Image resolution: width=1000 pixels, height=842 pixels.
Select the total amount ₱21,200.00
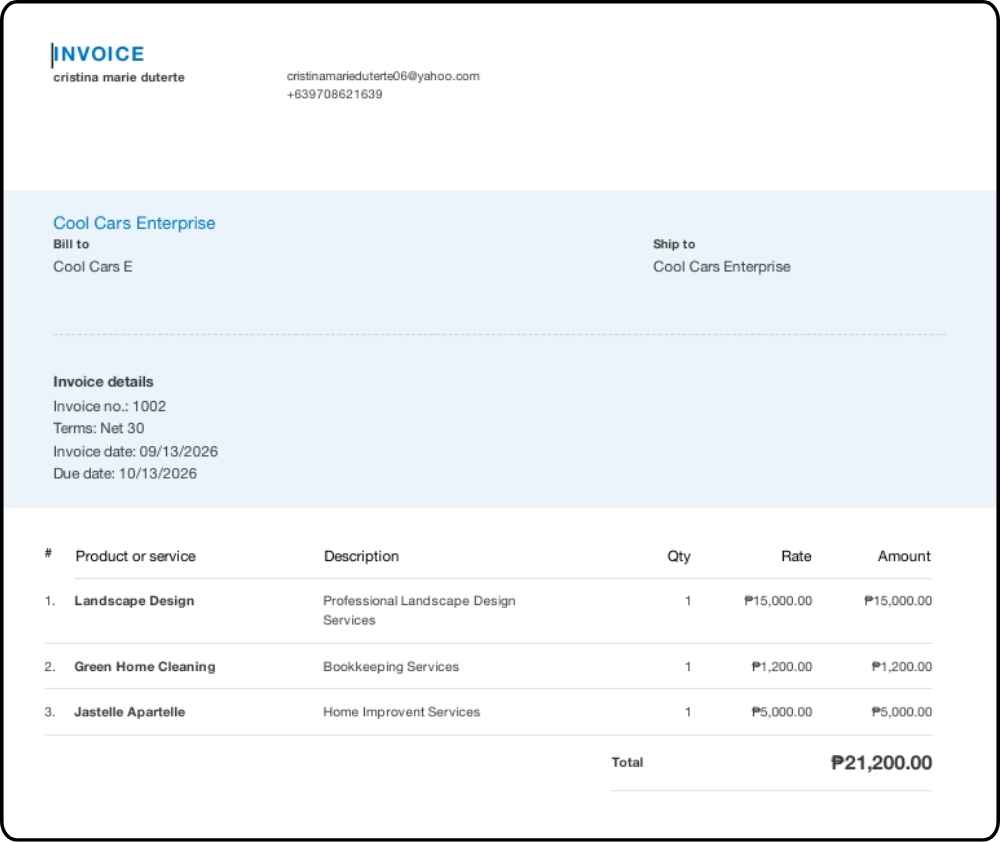pos(881,762)
